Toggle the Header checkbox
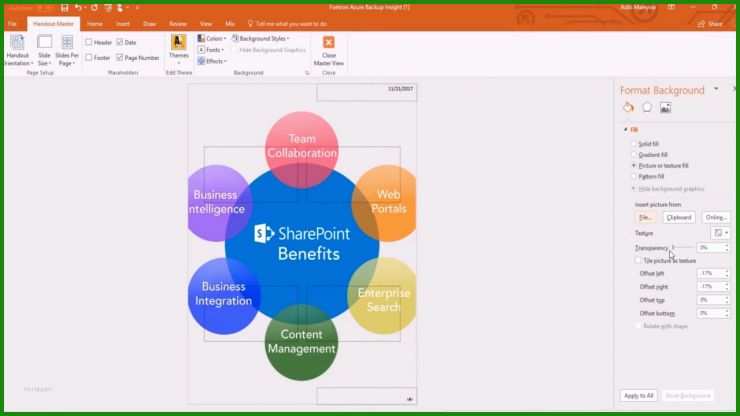The height and width of the screenshot is (416, 740). [89, 42]
